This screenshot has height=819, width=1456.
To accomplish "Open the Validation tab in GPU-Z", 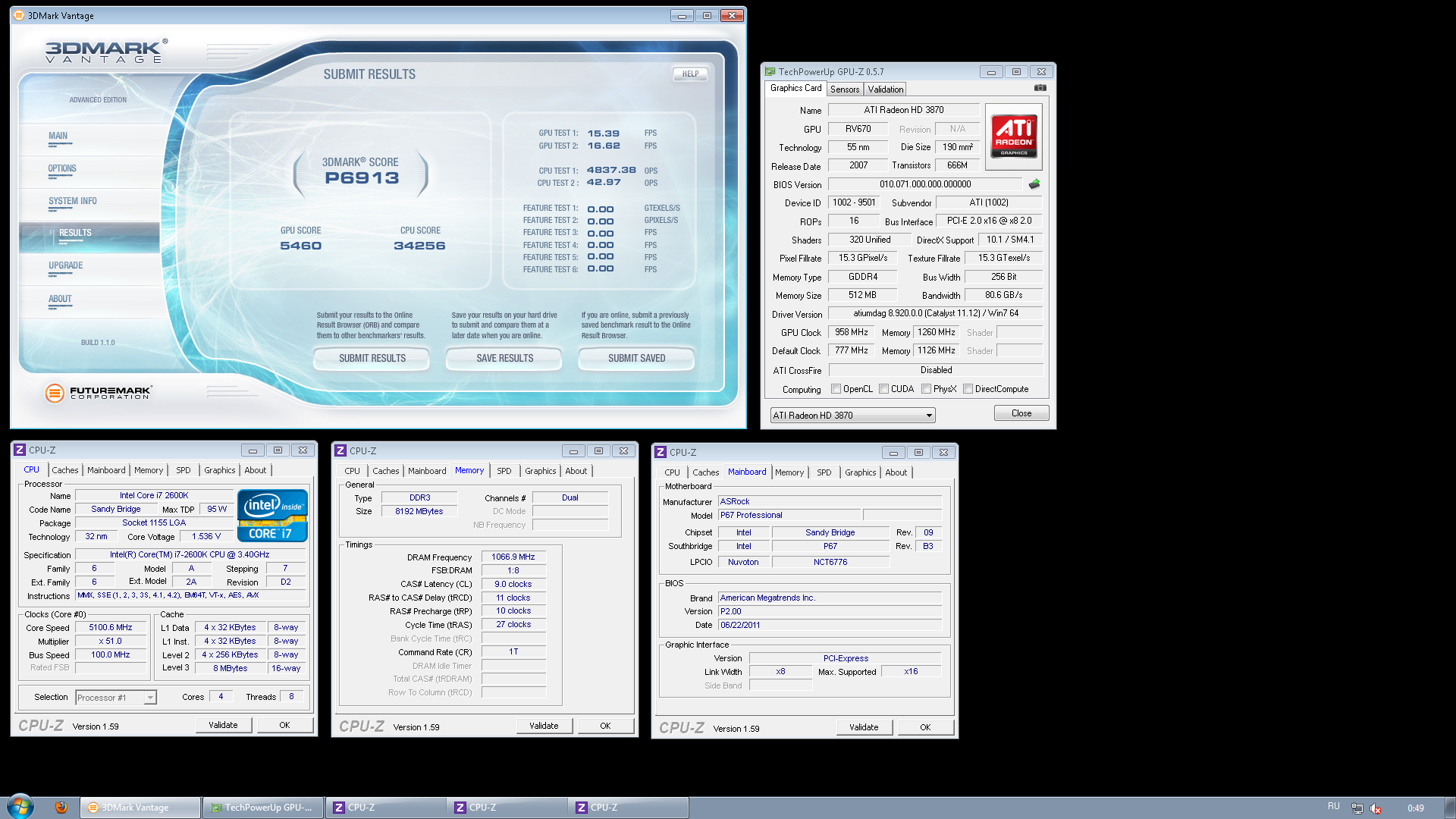I will pyautogui.click(x=886, y=89).
